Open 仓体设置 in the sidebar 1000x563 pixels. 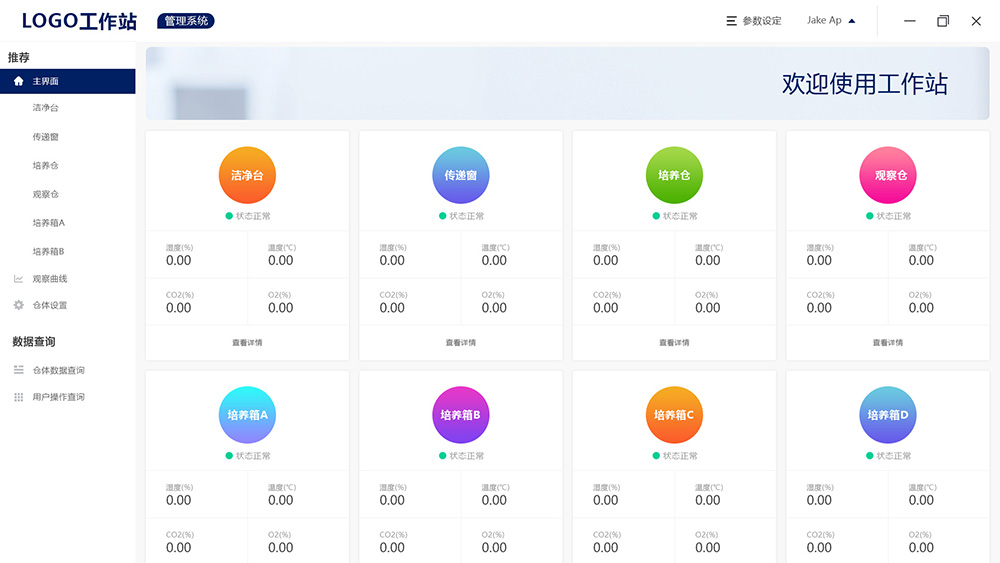tap(50, 305)
